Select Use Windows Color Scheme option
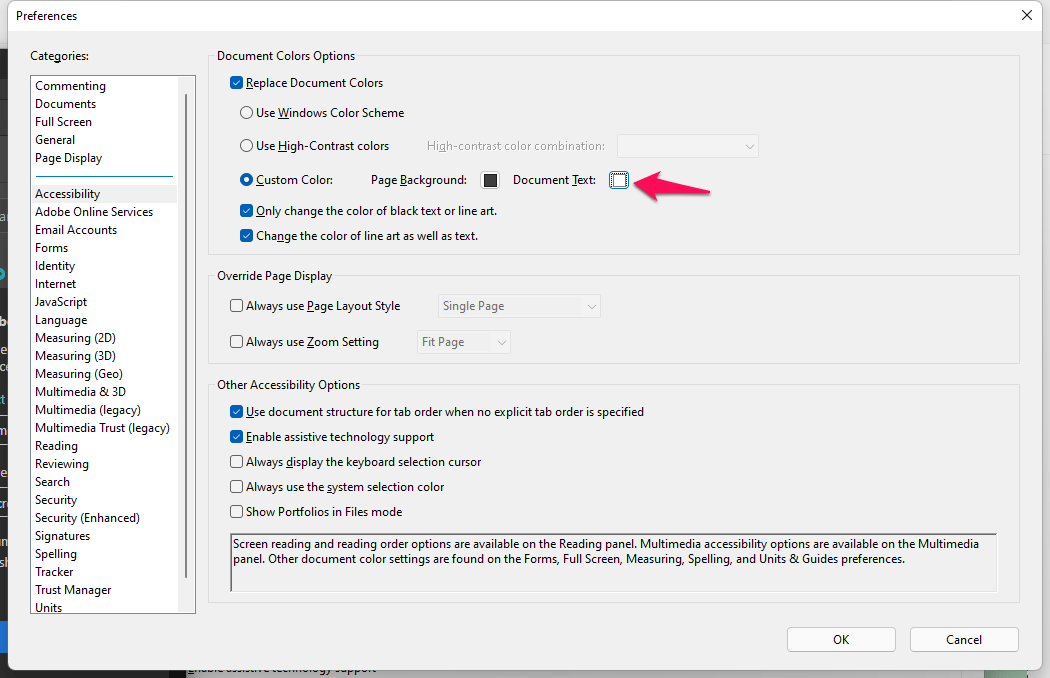Screen dimensions: 1050x678 click(247, 113)
